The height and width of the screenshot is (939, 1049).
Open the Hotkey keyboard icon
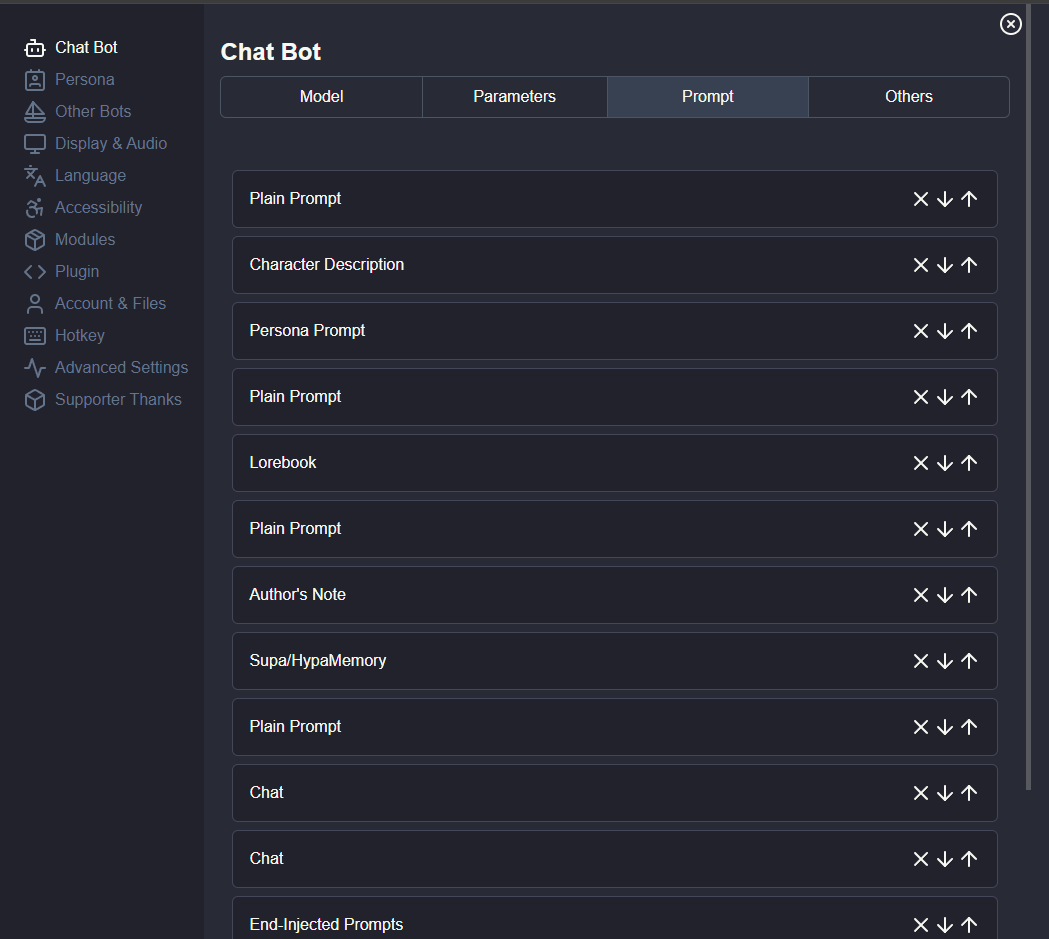click(35, 336)
